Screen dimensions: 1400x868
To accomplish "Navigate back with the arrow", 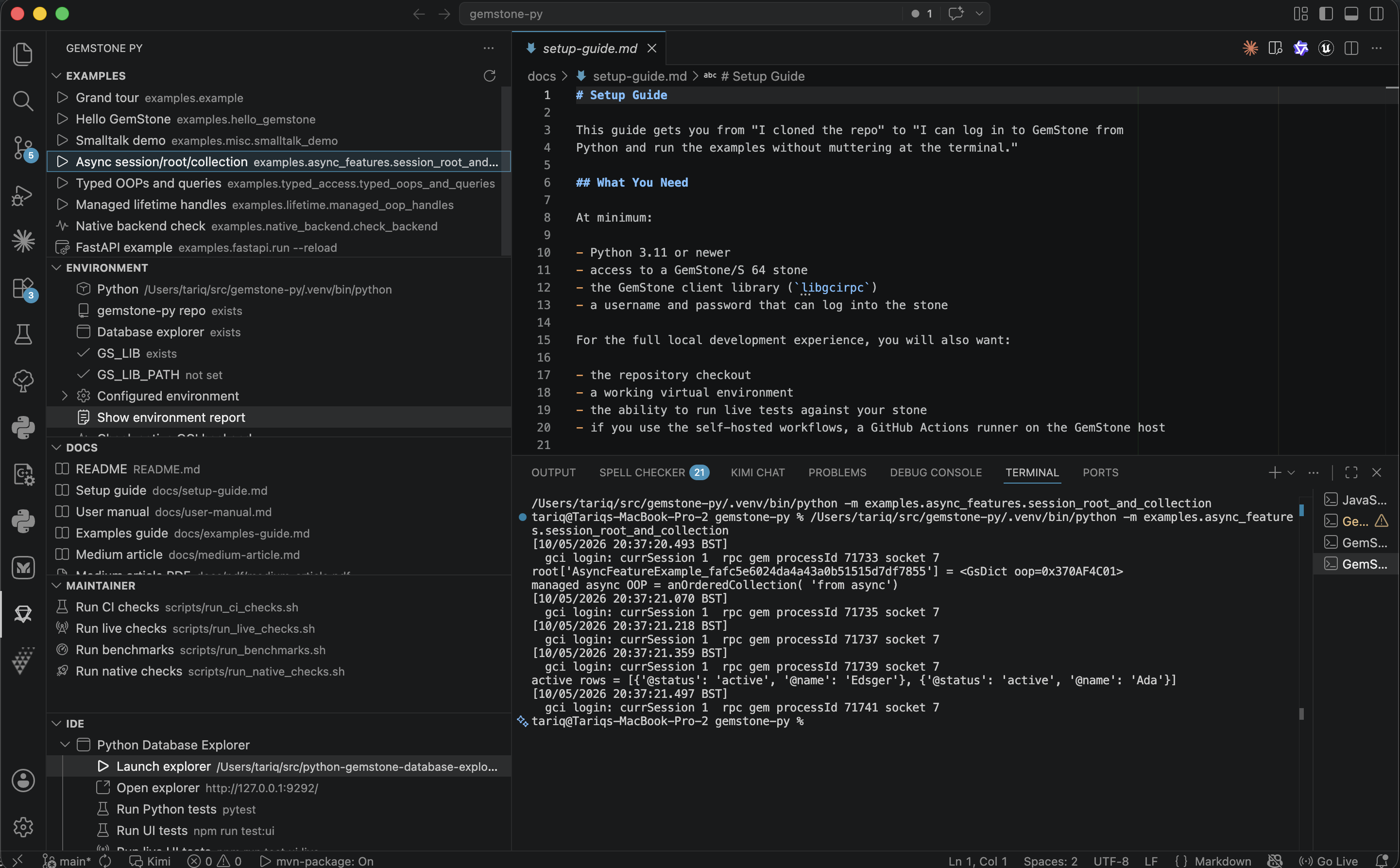I will (x=419, y=14).
